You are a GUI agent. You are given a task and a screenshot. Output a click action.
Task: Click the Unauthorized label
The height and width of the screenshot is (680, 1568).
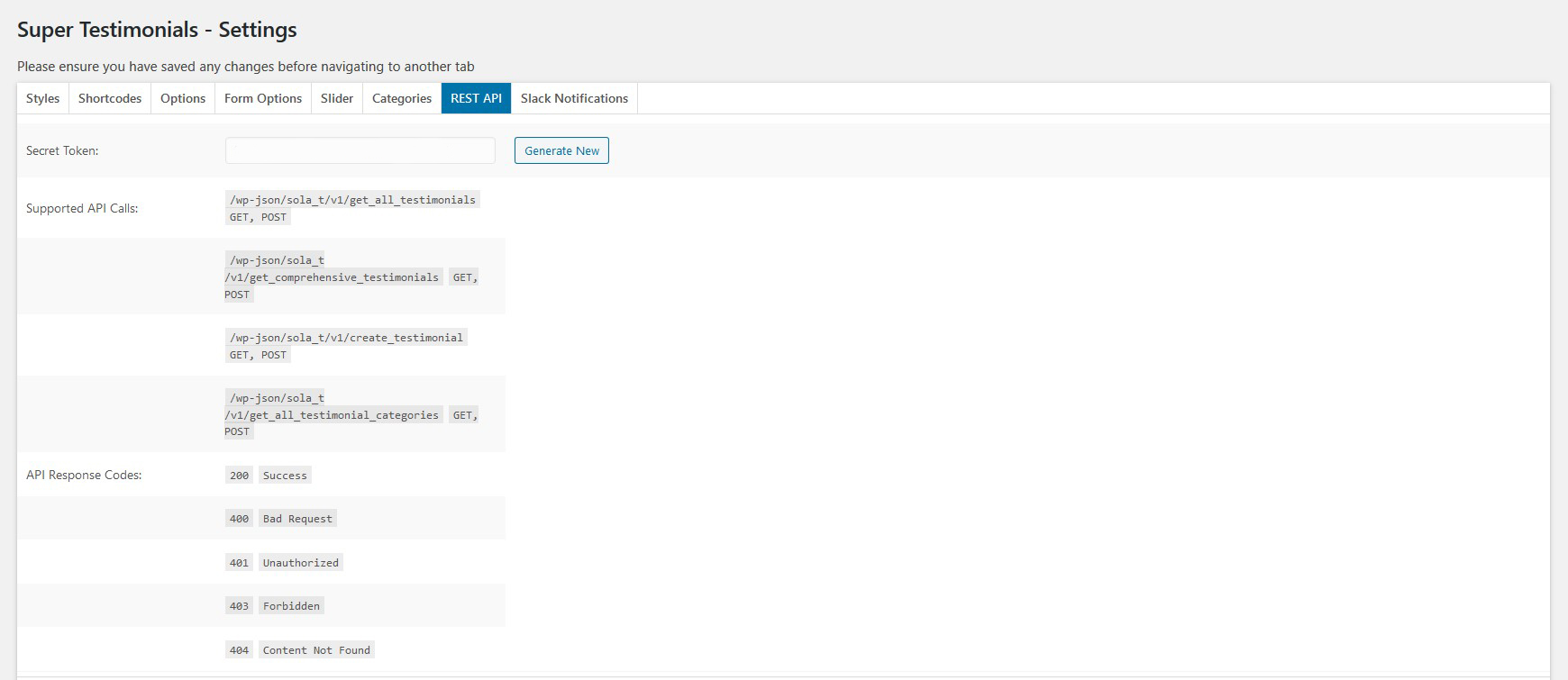click(301, 563)
